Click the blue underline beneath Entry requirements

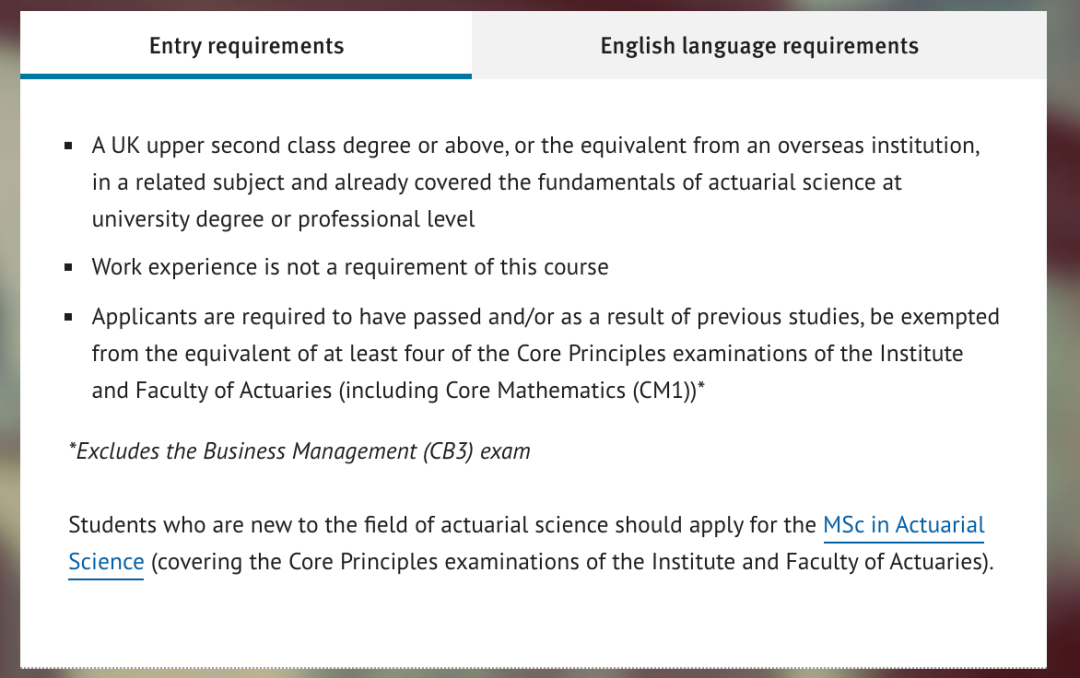[x=246, y=76]
